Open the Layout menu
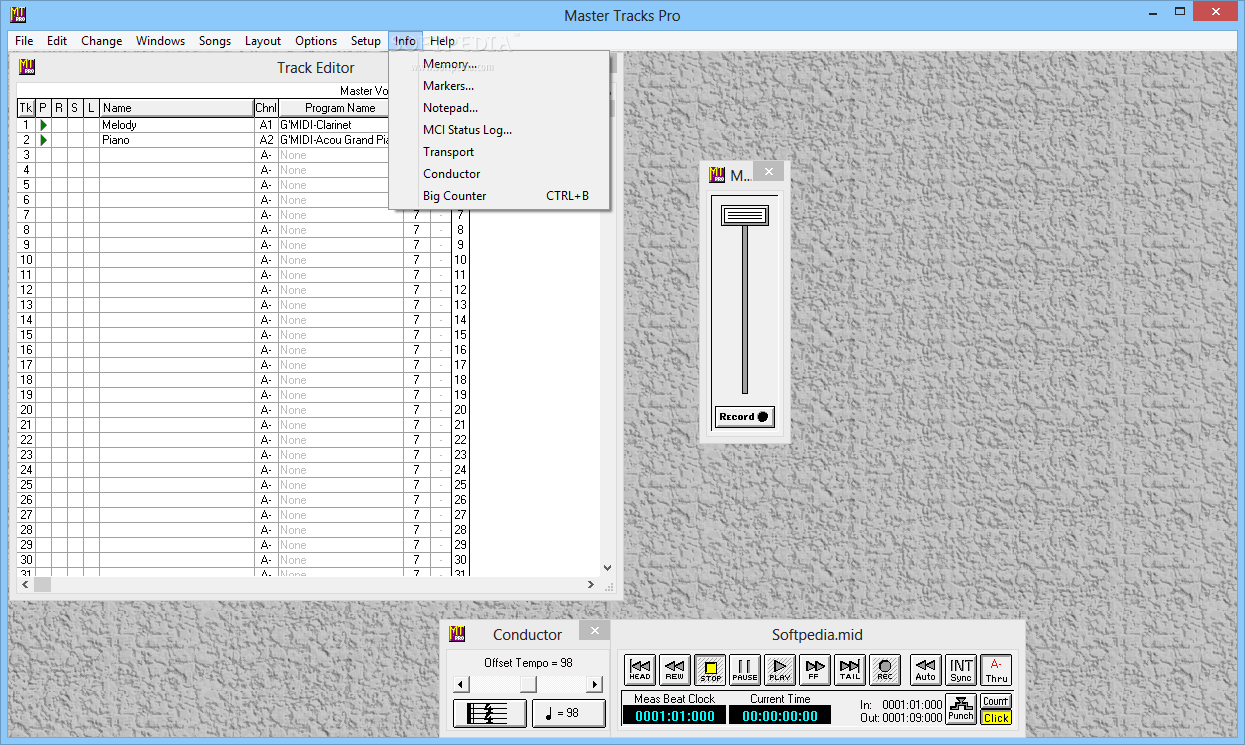1245x745 pixels. pos(263,41)
